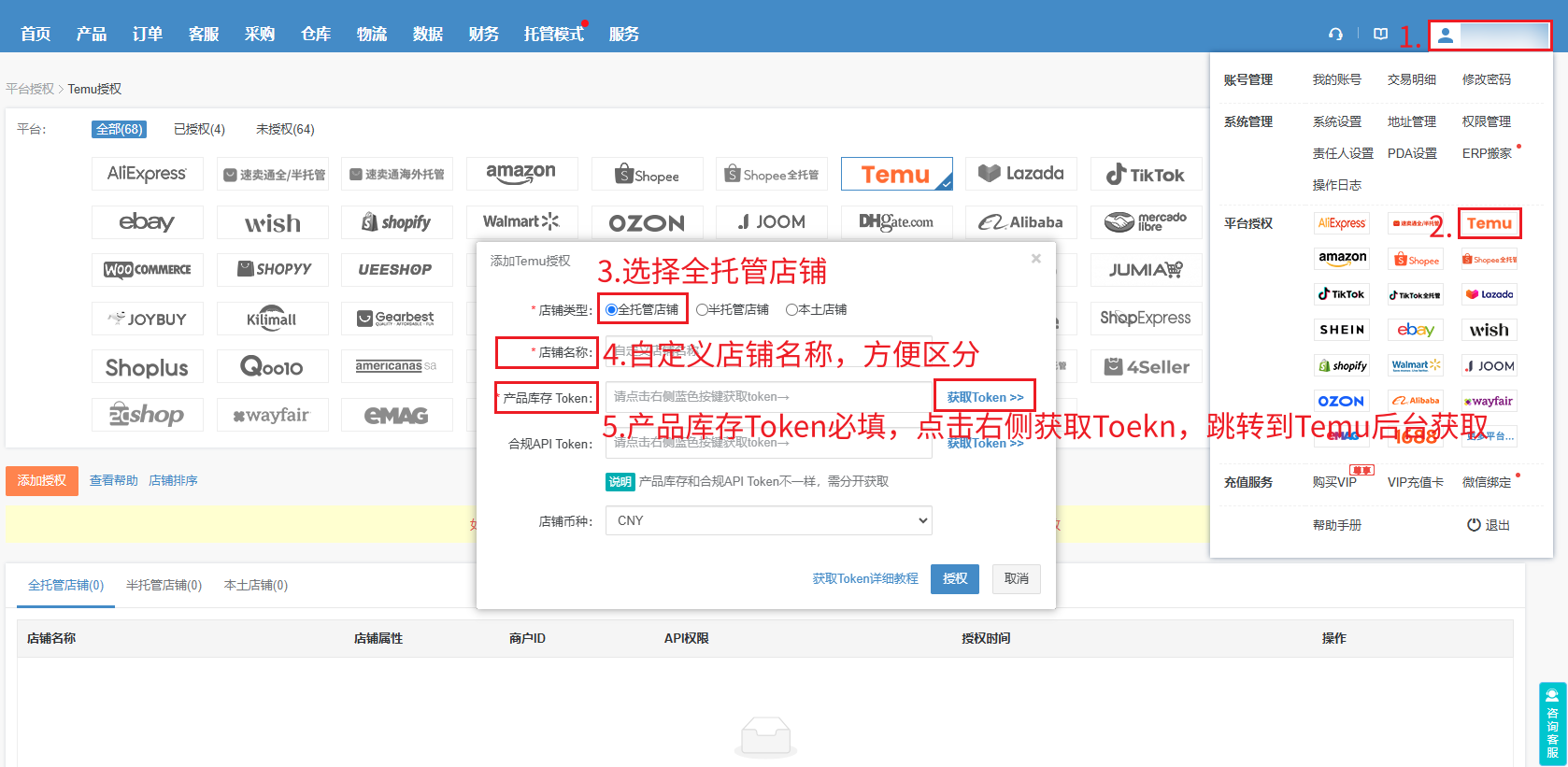Switch to the 全托管店铺(0) tab
Image resolution: width=1568 pixels, height=767 pixels.
pyautogui.click(x=65, y=586)
